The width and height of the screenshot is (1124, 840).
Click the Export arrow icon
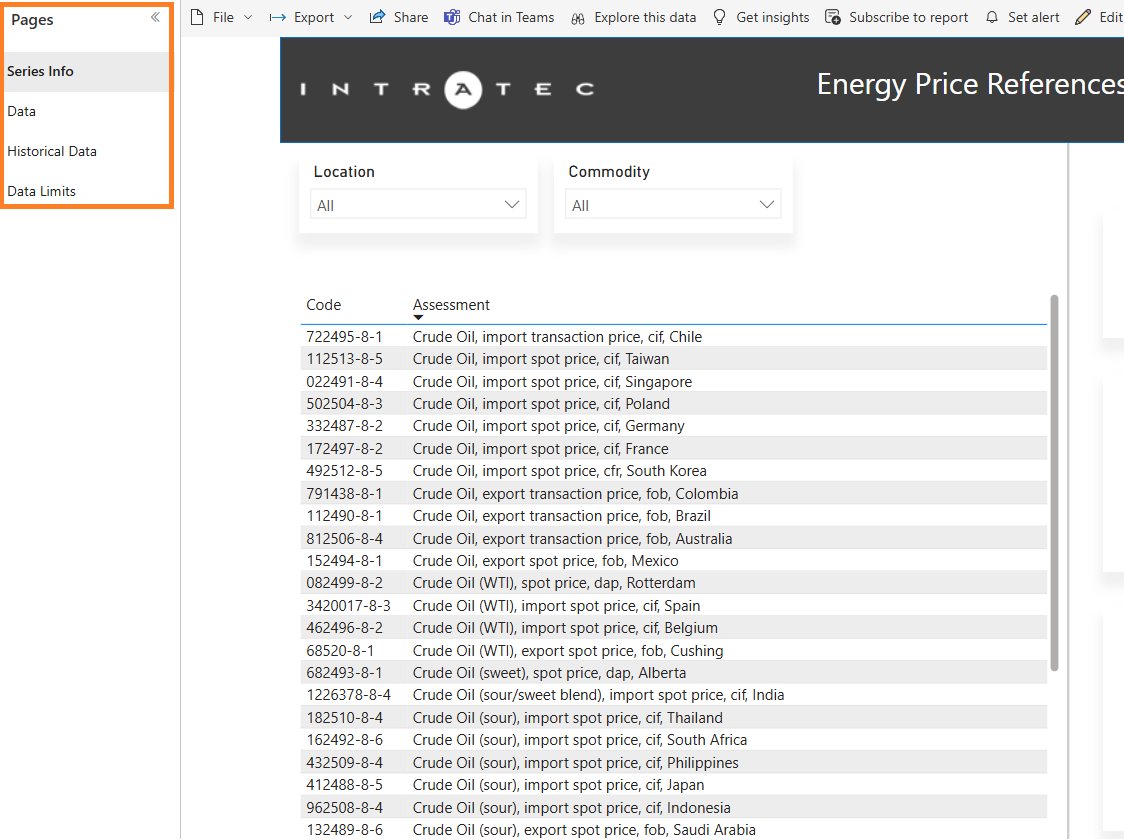[277, 17]
